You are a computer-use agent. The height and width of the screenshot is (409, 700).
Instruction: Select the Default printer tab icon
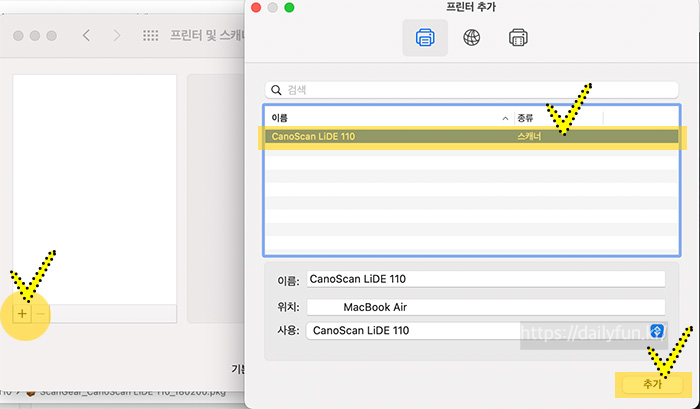pyautogui.click(x=425, y=38)
